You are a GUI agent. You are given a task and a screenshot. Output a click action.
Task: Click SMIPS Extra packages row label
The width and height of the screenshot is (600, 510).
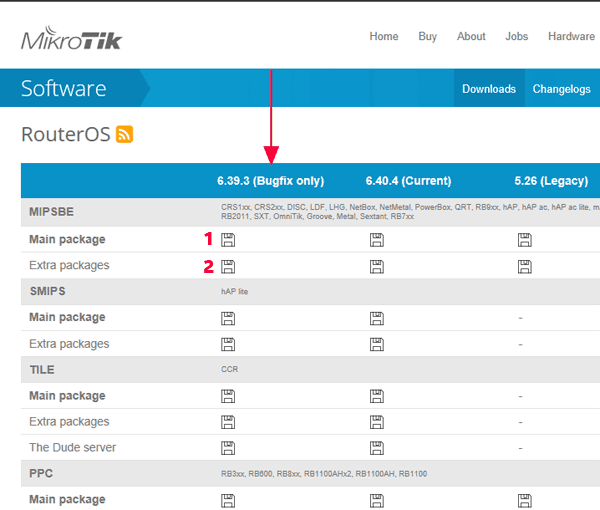tap(69, 344)
